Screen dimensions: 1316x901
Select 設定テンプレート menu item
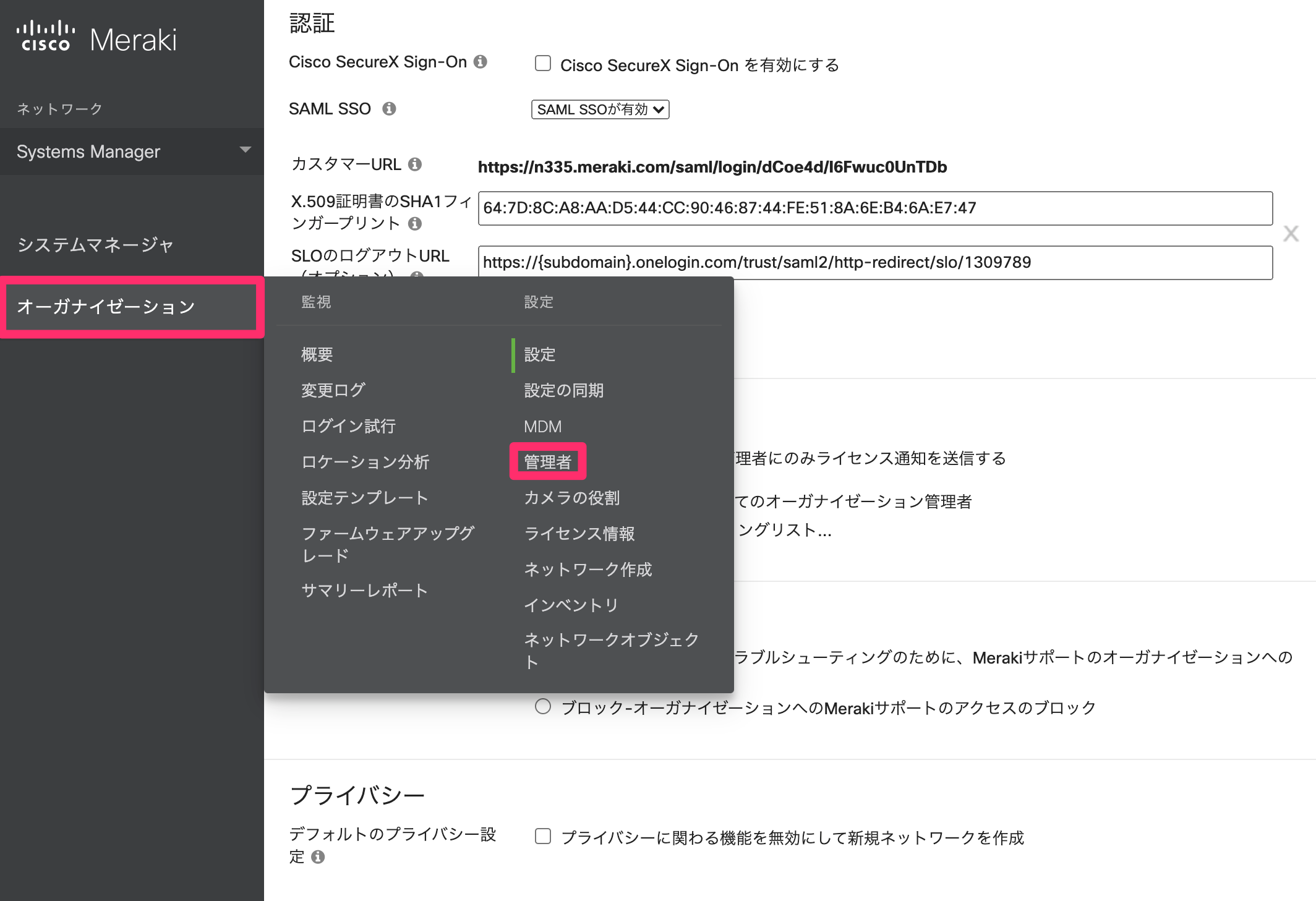[x=365, y=498]
